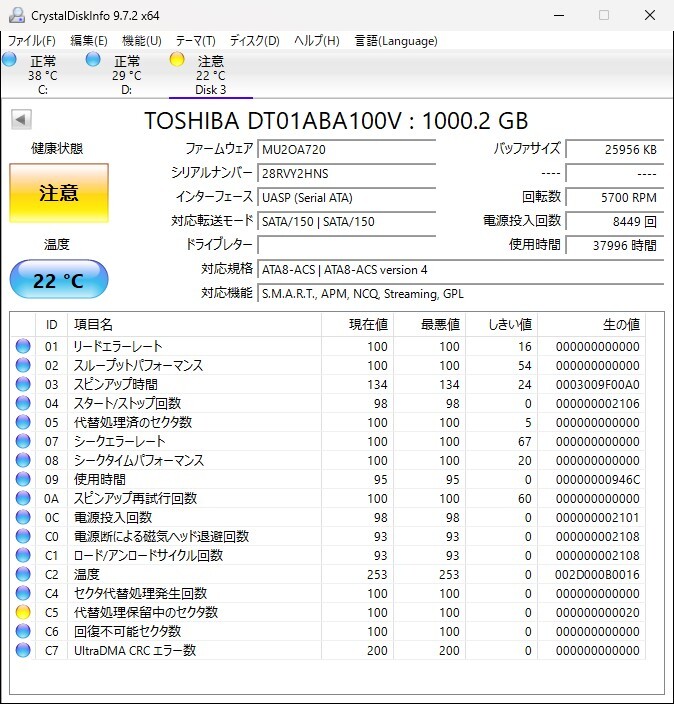
Task: Click the yellow 注意 health status button
Action: pos(59,193)
